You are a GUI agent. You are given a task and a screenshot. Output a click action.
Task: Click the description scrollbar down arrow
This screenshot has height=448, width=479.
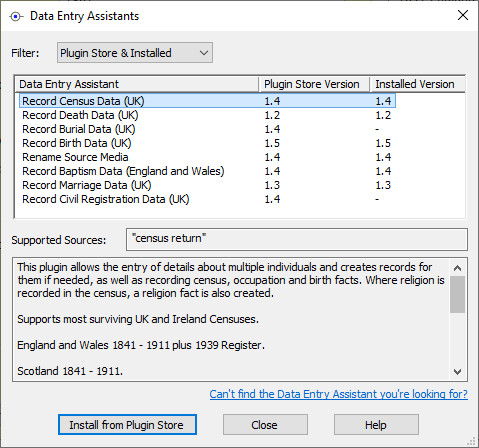pyautogui.click(x=457, y=371)
